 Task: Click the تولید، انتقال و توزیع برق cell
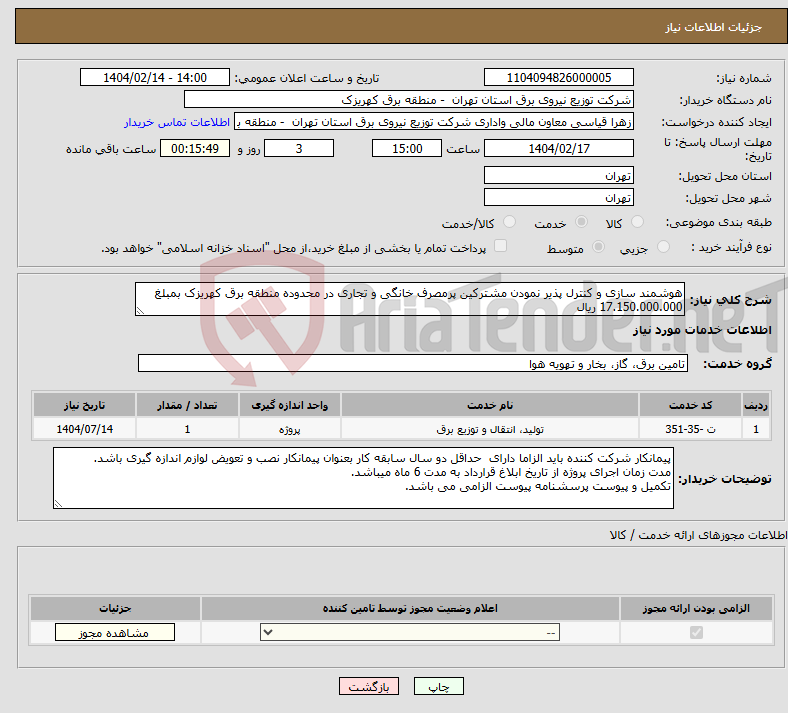pos(490,429)
